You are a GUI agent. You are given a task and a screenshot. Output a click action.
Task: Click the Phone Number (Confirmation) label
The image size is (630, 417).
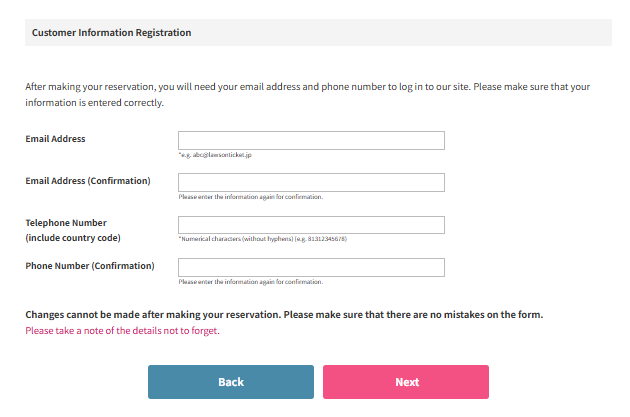click(x=90, y=266)
